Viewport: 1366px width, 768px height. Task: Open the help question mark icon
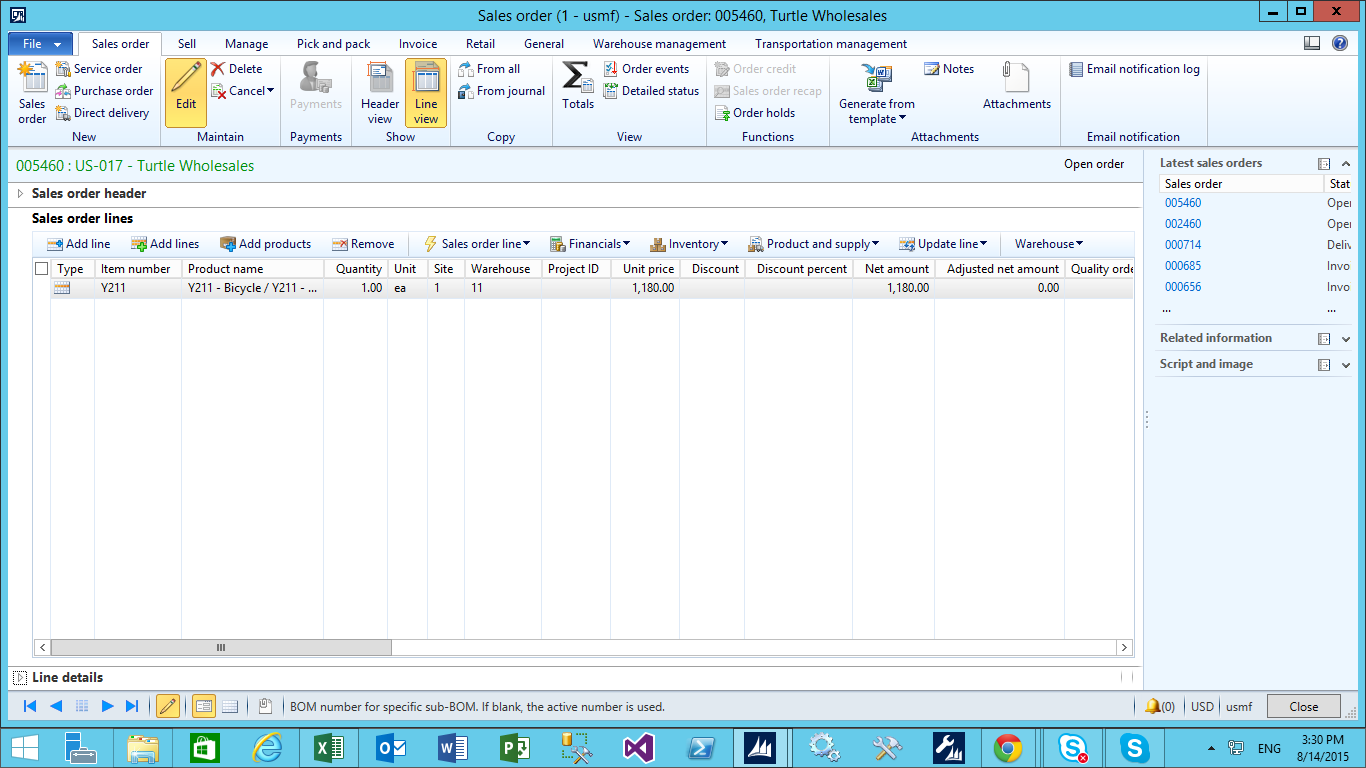1340,43
